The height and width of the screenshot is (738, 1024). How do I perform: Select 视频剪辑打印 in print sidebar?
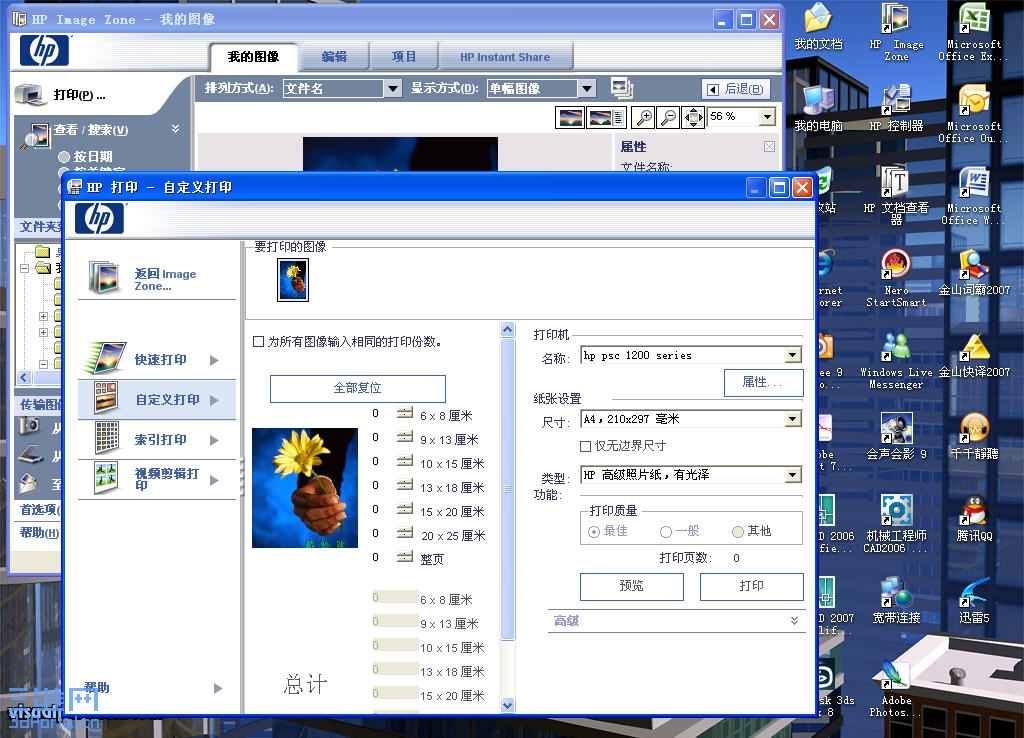(157, 479)
